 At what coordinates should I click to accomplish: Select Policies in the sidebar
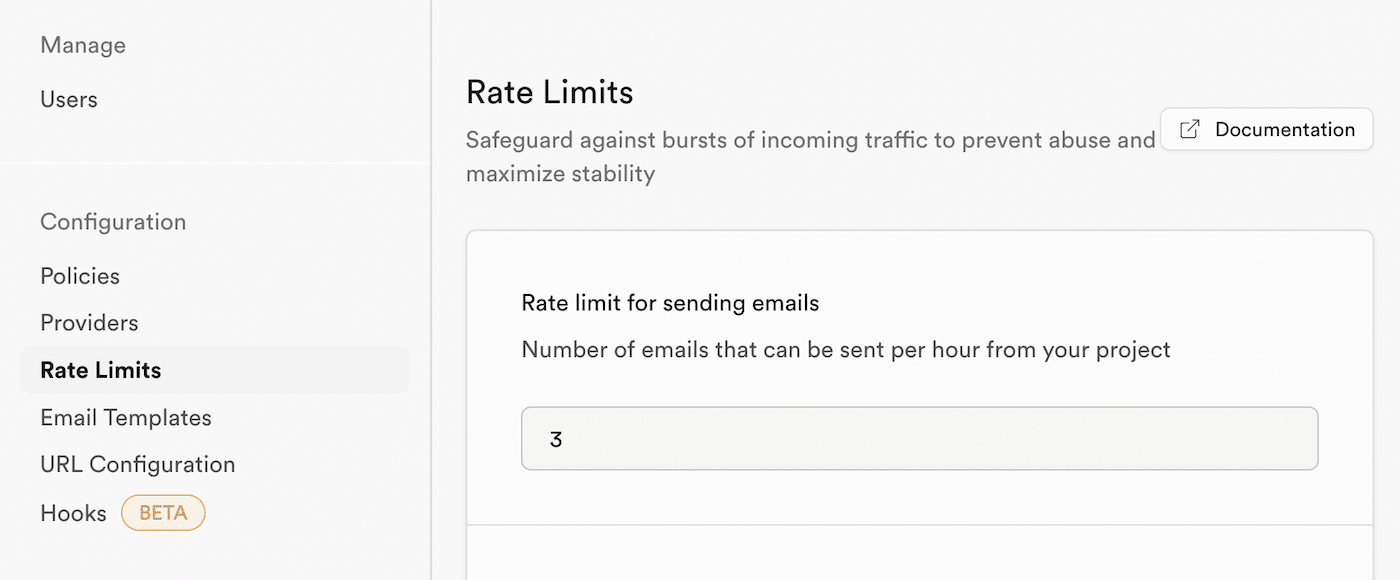click(x=80, y=275)
